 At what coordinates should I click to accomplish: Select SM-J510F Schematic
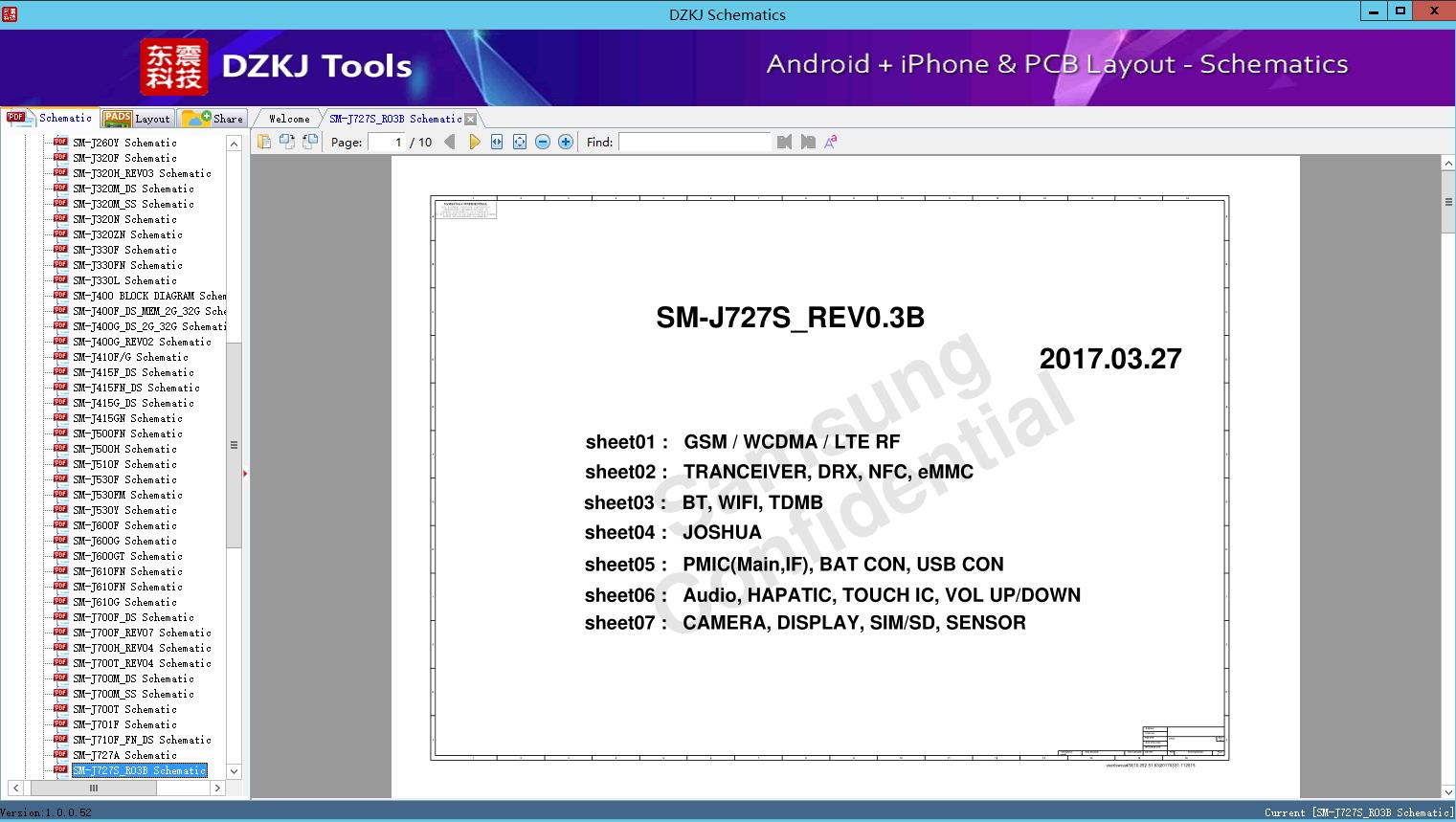(x=124, y=464)
